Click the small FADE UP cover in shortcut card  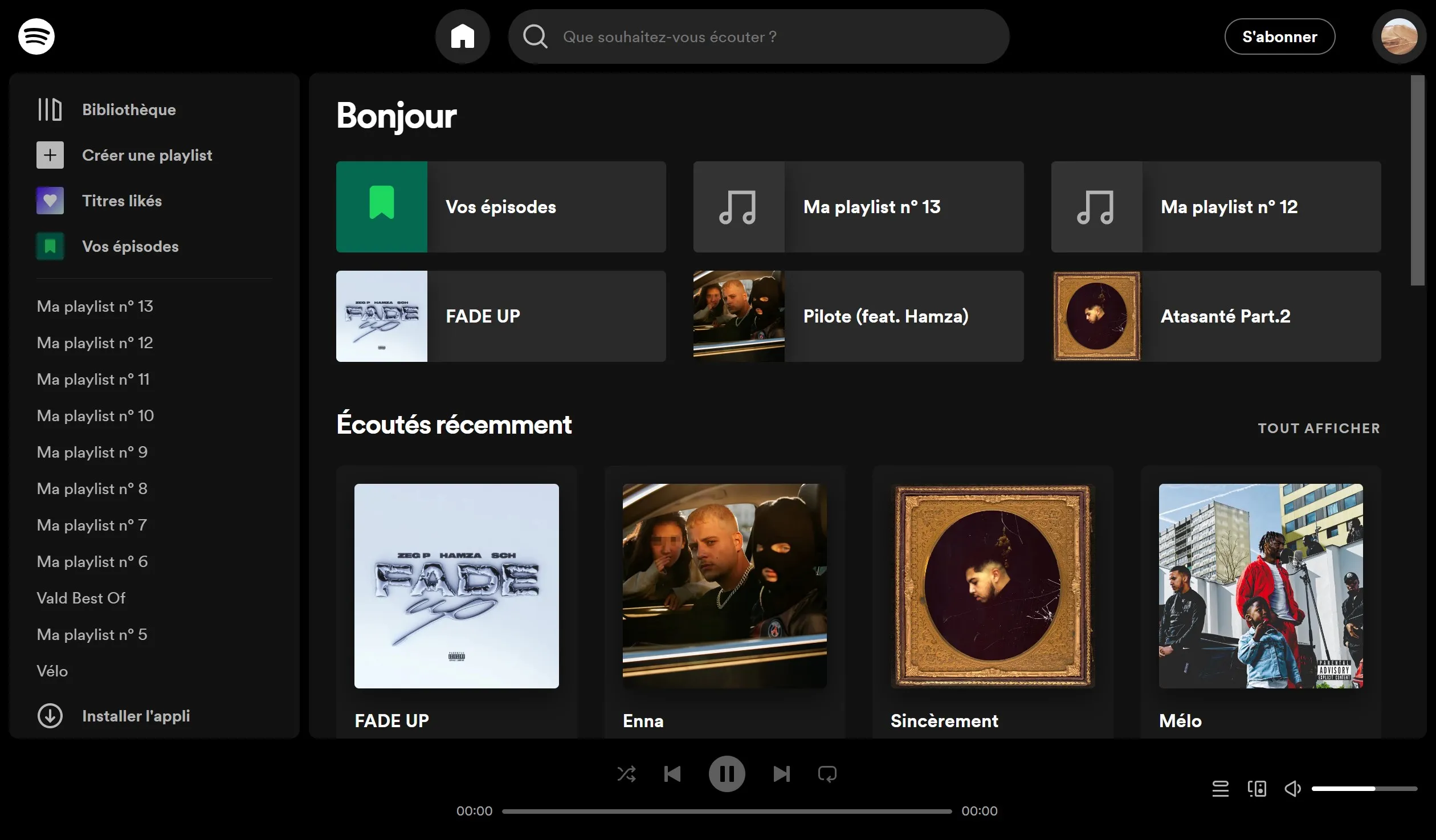382,316
